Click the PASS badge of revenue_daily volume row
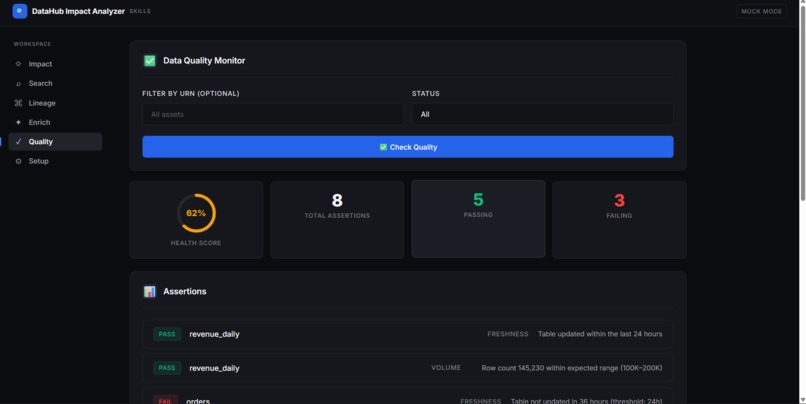The height and width of the screenshot is (404, 806). click(x=167, y=368)
